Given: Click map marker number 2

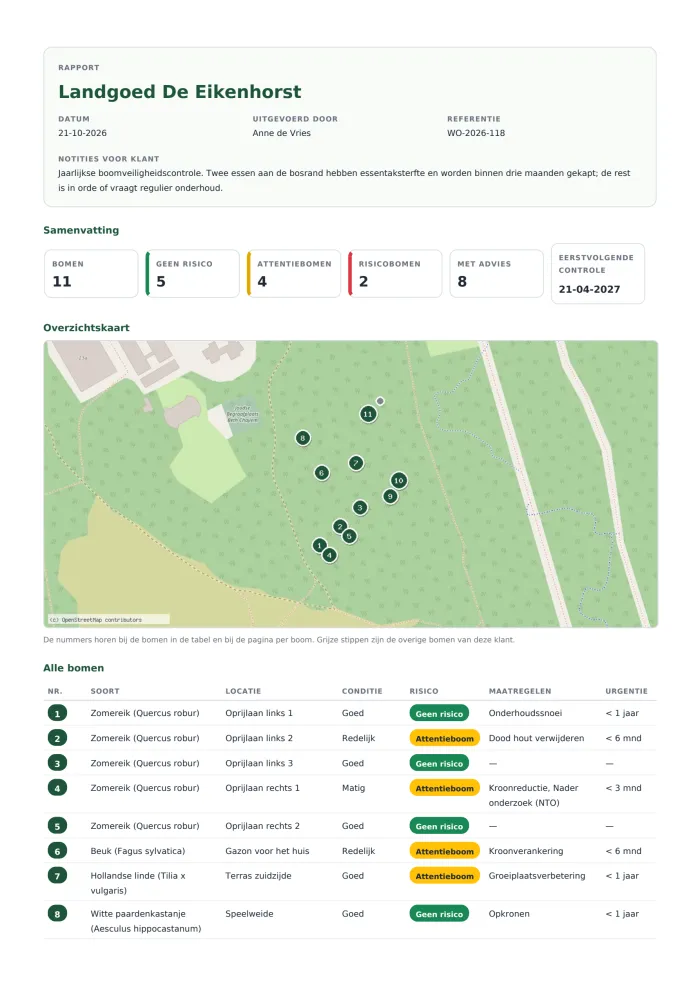Looking at the screenshot, I should (x=340, y=527).
